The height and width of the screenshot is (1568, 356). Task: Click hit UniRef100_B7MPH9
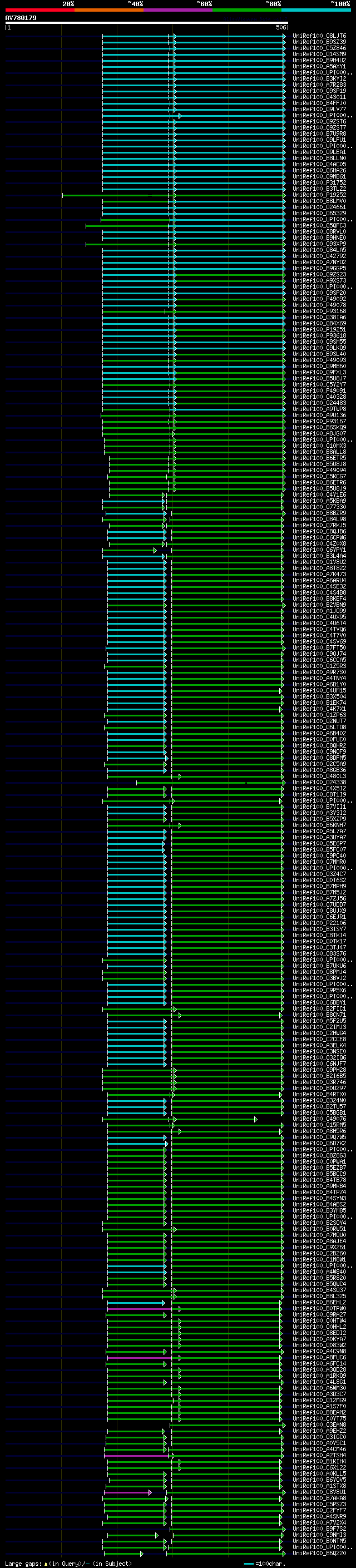coord(319,886)
